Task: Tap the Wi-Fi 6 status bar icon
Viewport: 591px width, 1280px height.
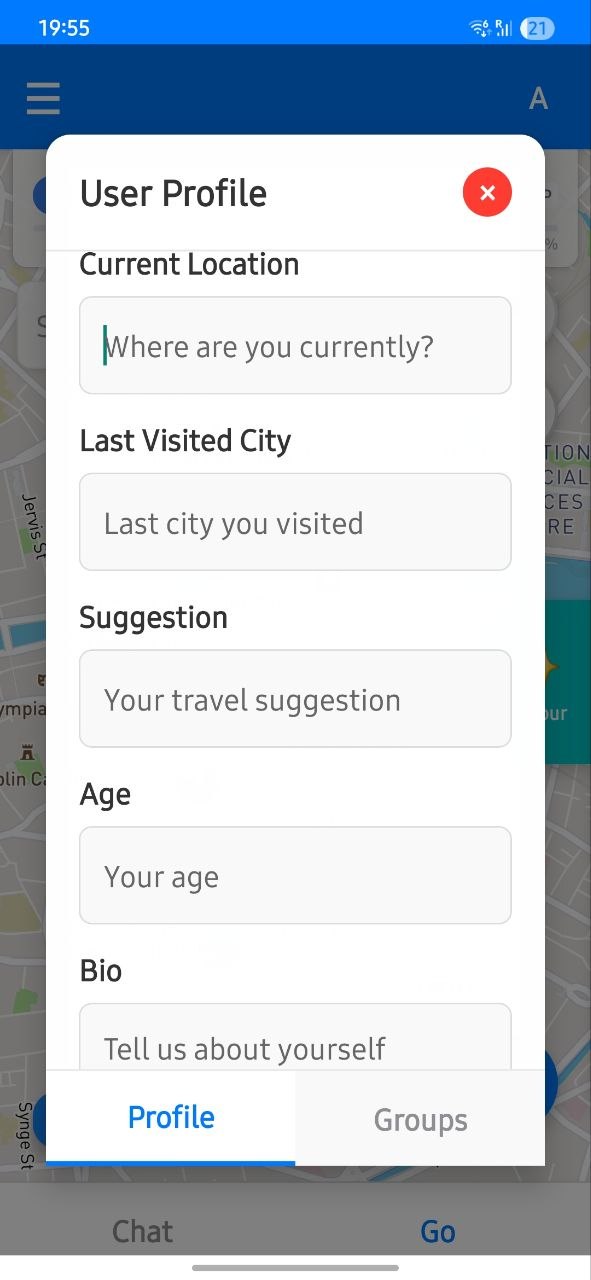Action: point(478,29)
